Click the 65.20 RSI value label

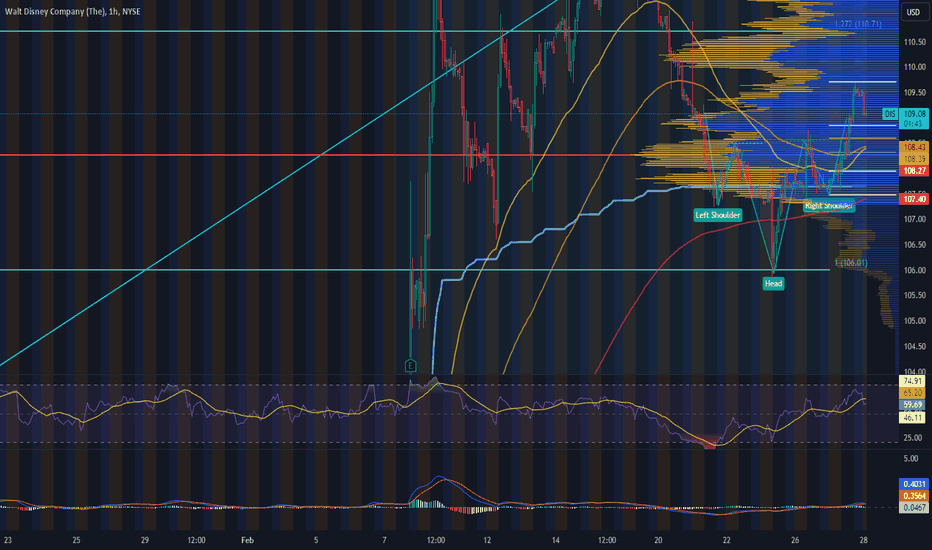[x=912, y=393]
